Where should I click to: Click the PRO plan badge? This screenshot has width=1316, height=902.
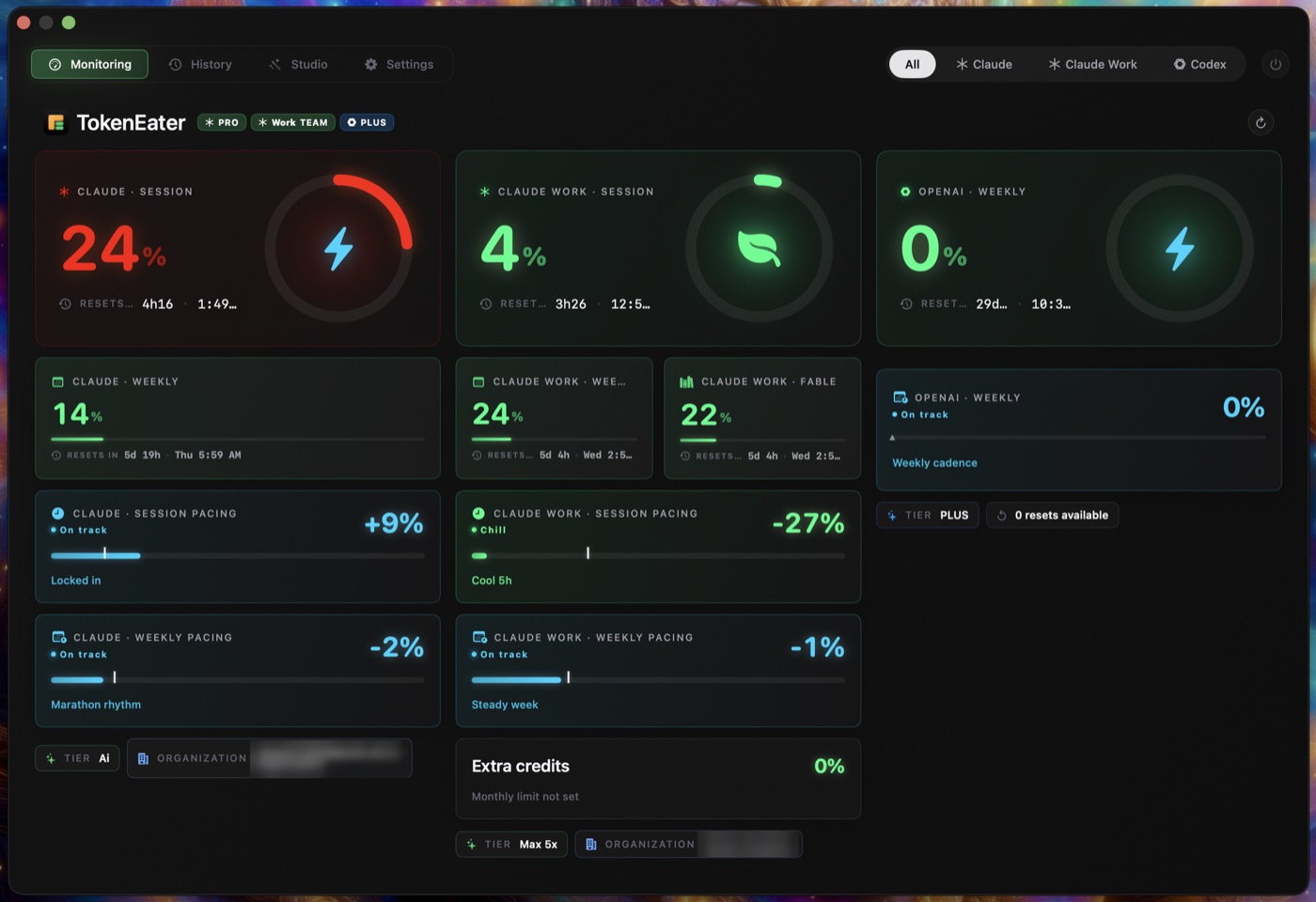click(222, 122)
